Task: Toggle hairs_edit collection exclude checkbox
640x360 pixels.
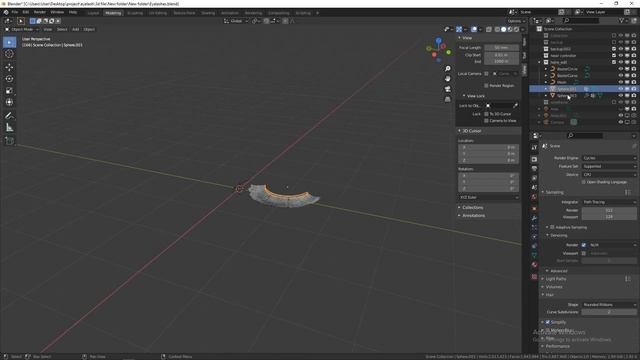Action: [x=614, y=62]
